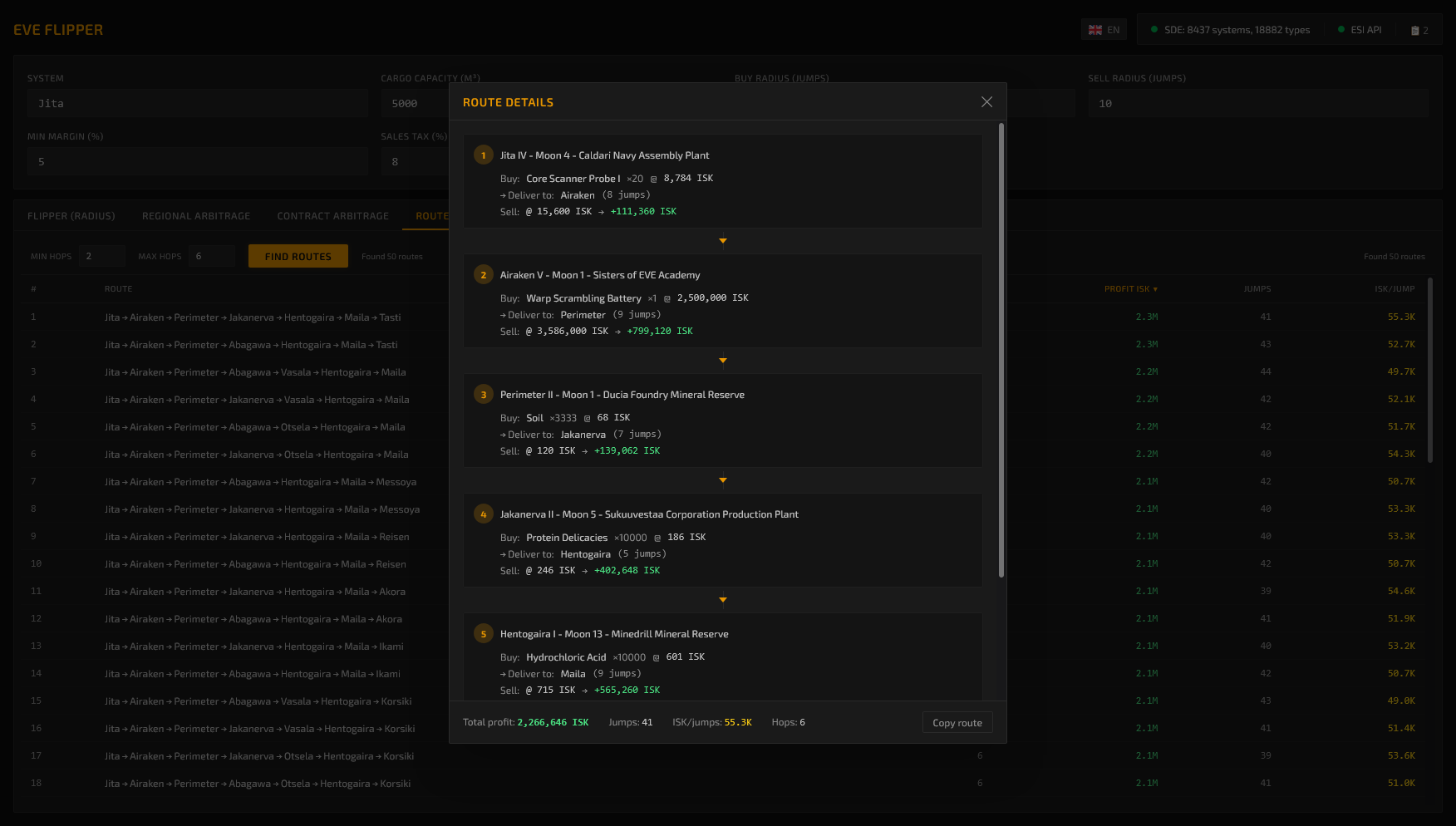Click the Hydrochloric Acid item name
The image size is (1456, 826).
566,657
